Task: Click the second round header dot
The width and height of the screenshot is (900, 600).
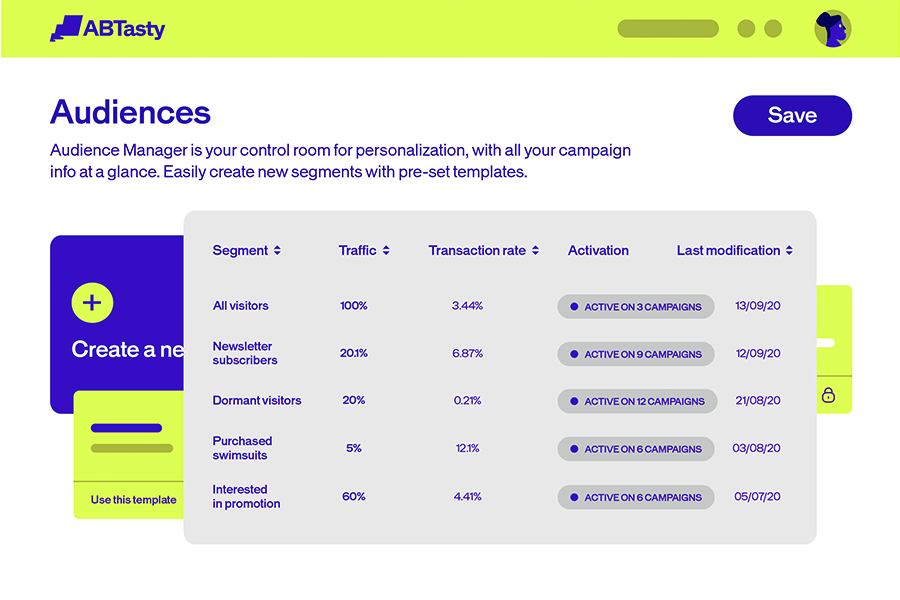Action: (773, 29)
